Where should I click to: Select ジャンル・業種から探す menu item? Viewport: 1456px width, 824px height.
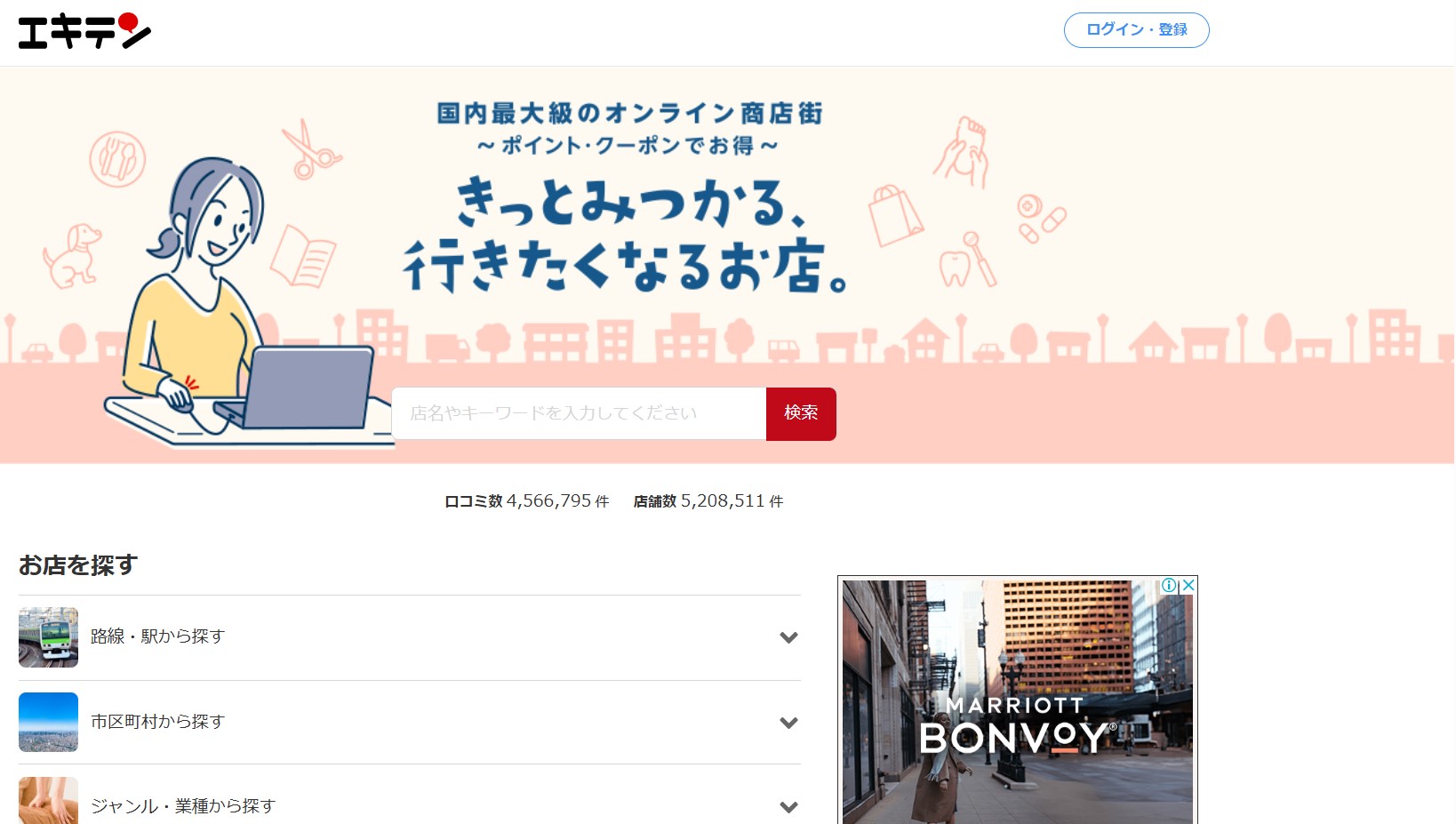183,806
